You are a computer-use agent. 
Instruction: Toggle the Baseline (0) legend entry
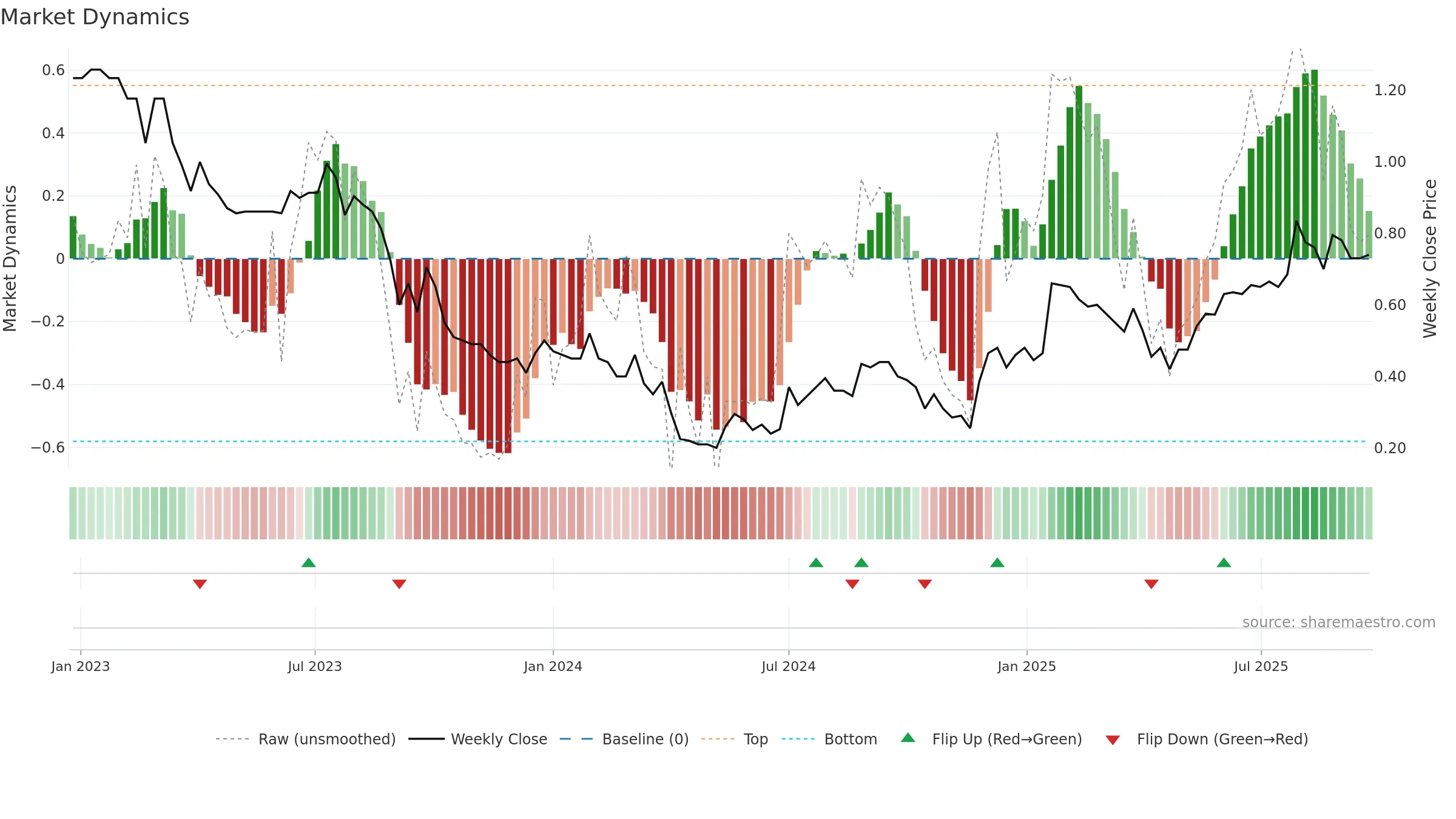[645, 740]
